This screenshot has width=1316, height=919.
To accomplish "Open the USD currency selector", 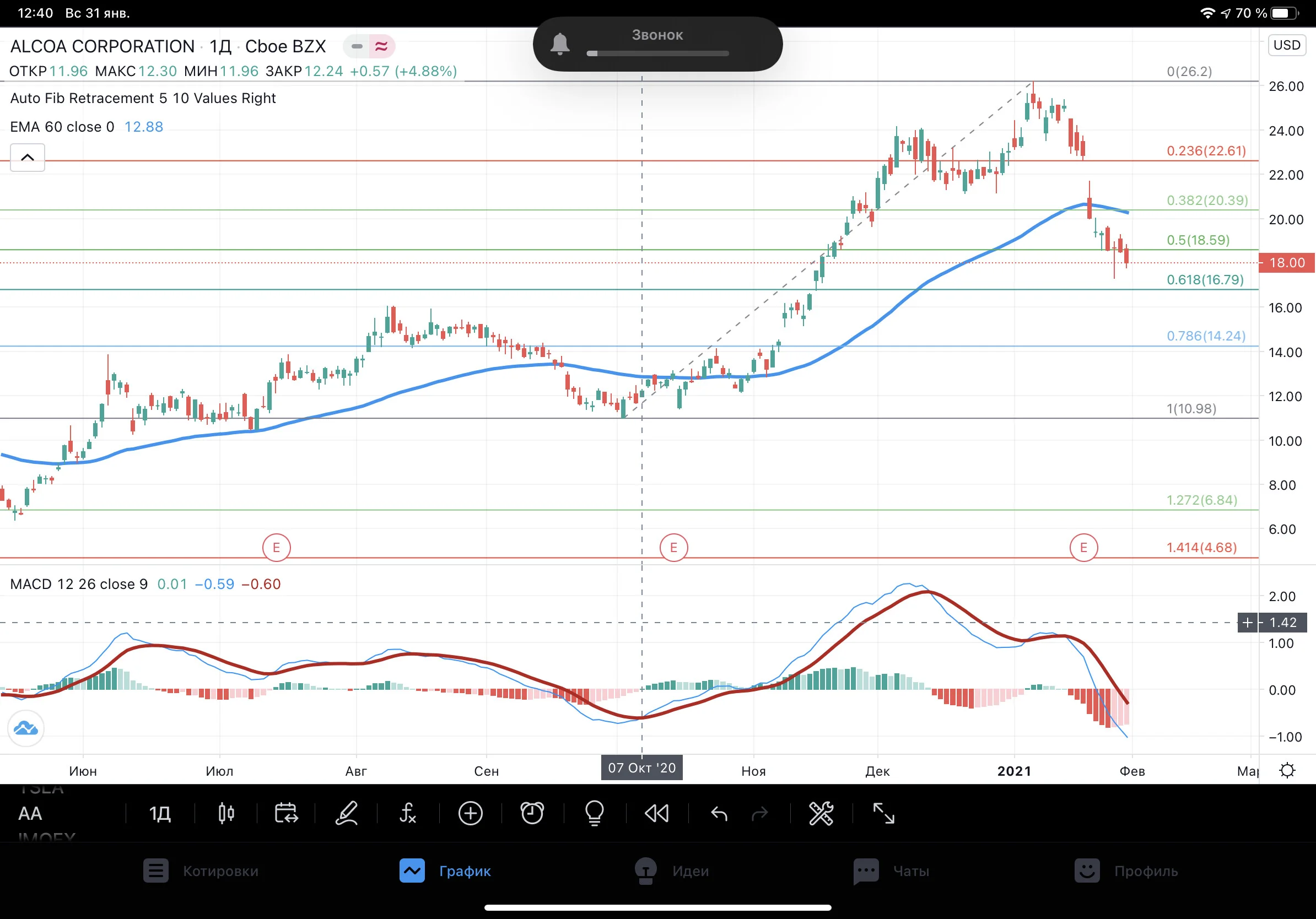I will click(1286, 45).
